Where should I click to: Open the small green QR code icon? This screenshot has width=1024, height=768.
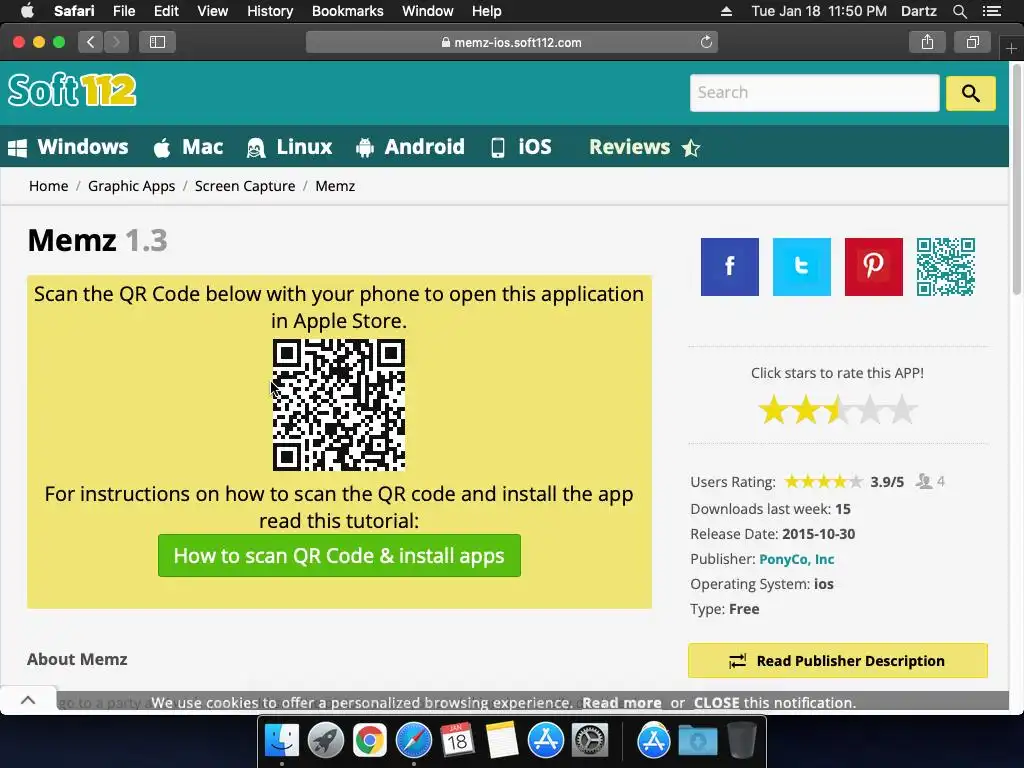click(x=946, y=266)
